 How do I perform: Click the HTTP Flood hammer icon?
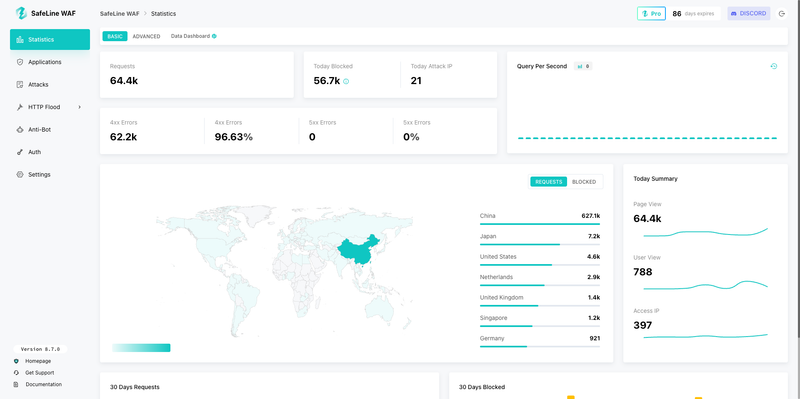[x=20, y=107]
